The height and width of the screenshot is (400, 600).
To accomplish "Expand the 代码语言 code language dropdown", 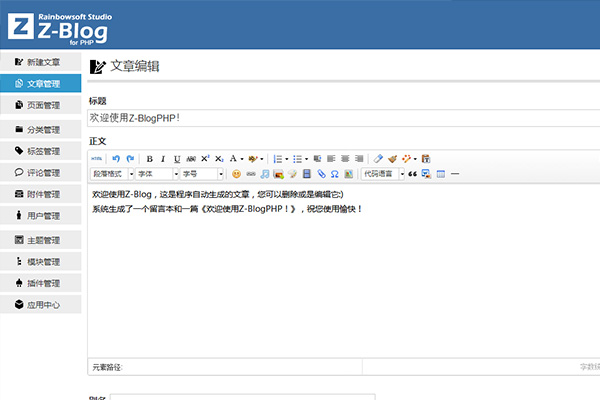I will [x=382, y=173].
